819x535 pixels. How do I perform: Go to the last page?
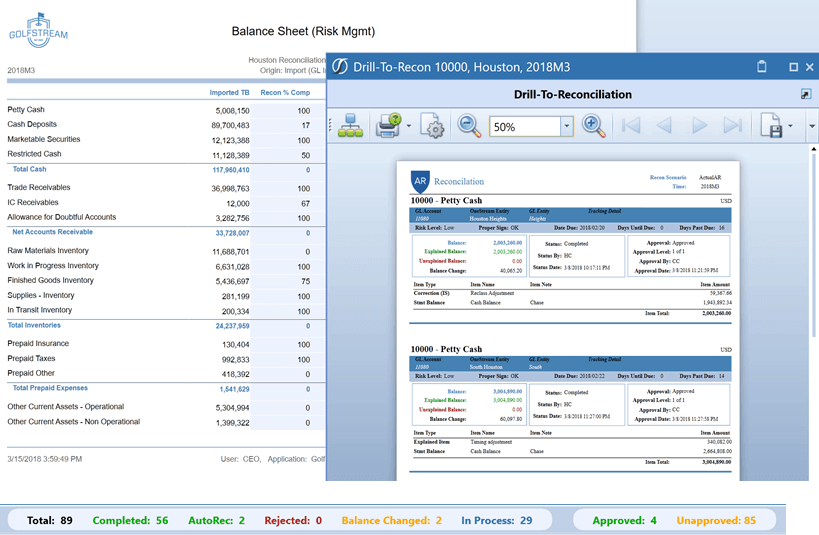pyautogui.click(x=732, y=126)
